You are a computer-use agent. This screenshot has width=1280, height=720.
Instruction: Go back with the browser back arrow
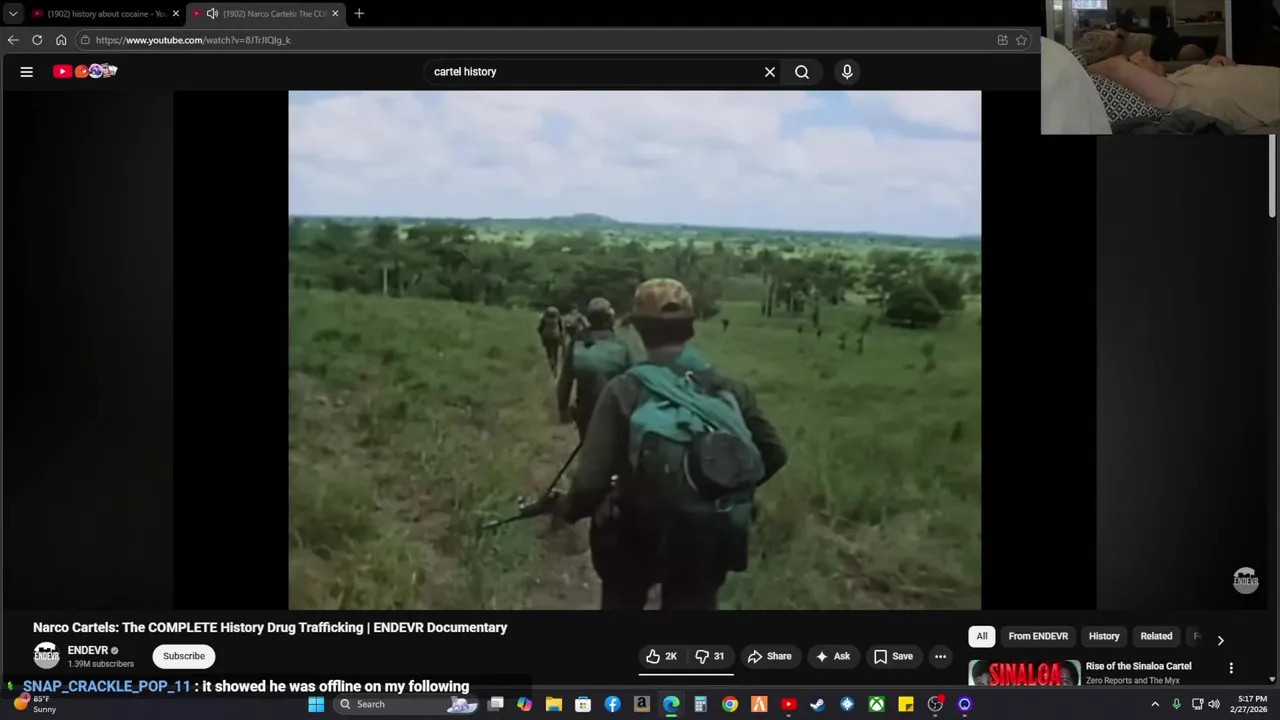tap(13, 40)
